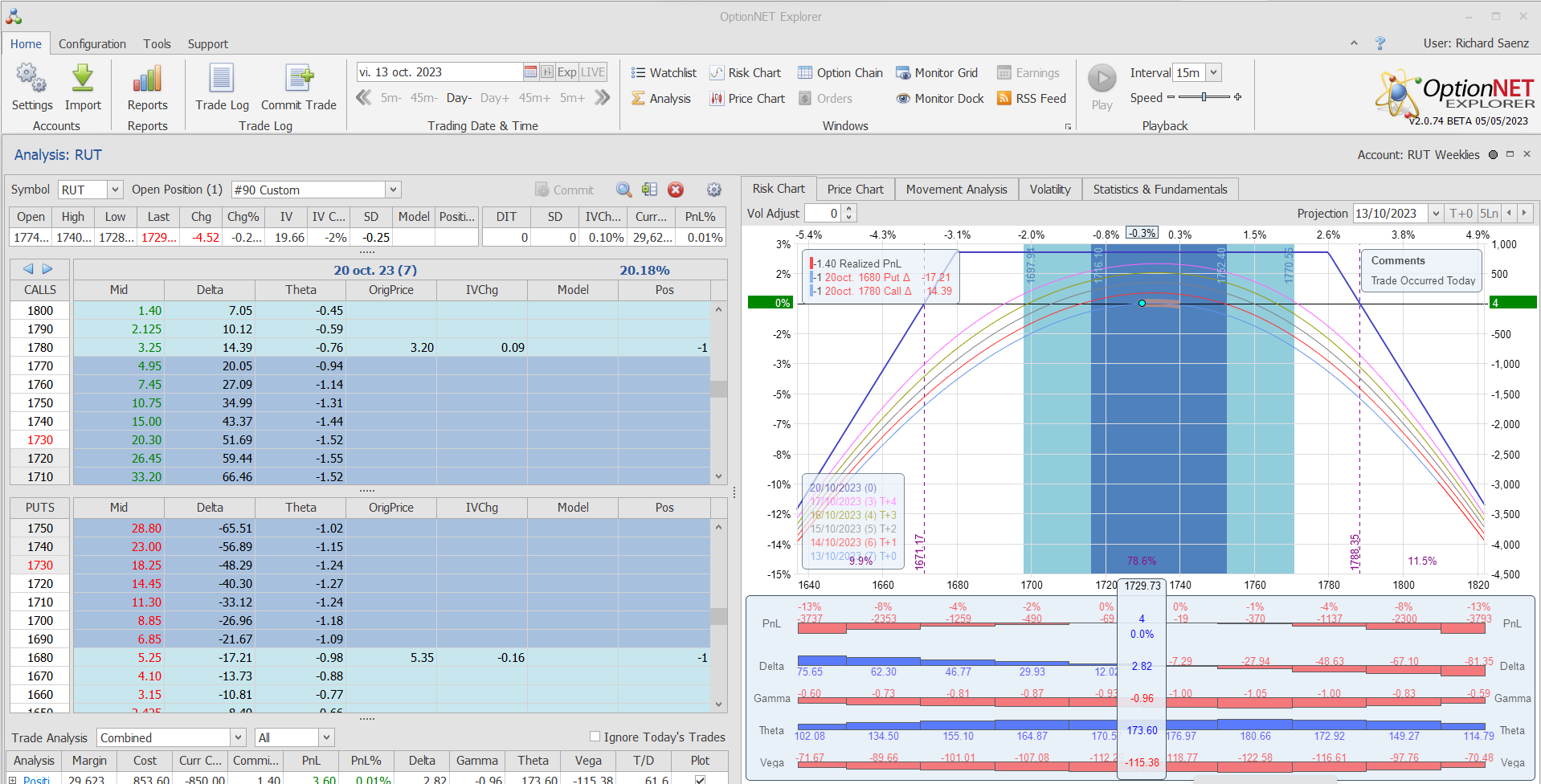Viewport: 1541px width, 784px height.
Task: Open the Trade Log icon
Action: click(x=222, y=79)
